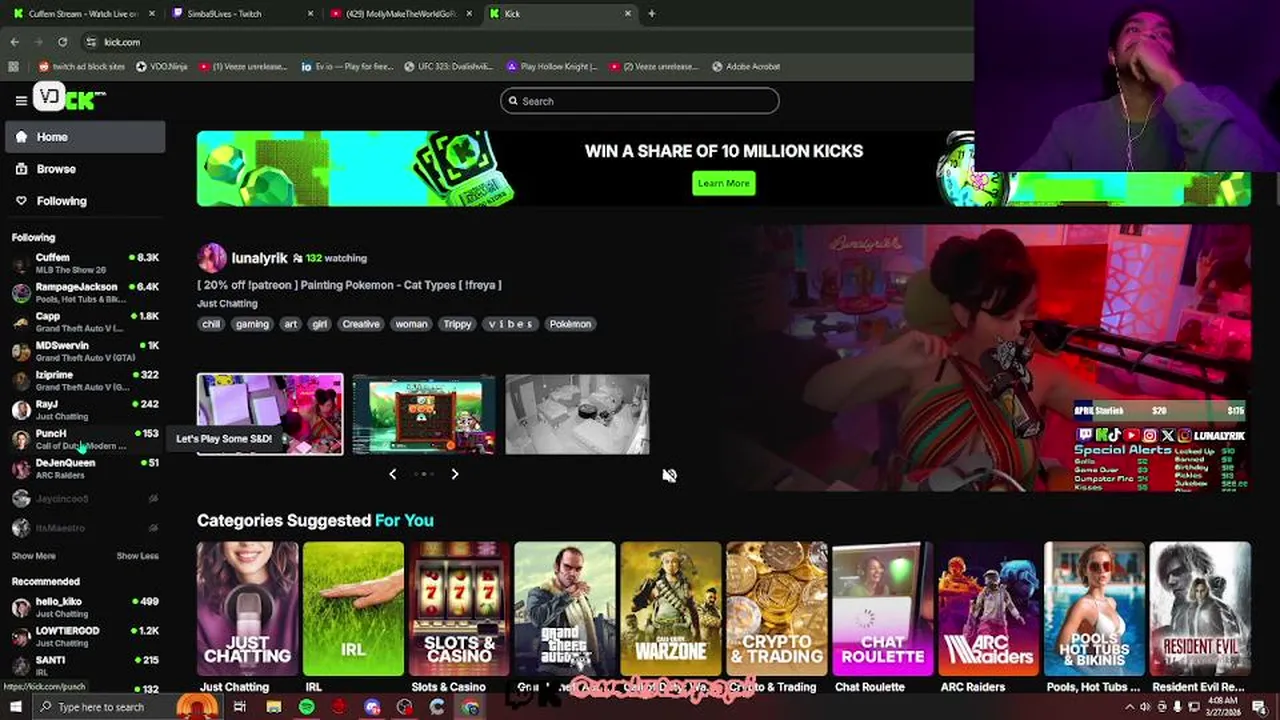Open File Explorer from the taskbar
Screen dimensions: 1280x720
[273, 707]
